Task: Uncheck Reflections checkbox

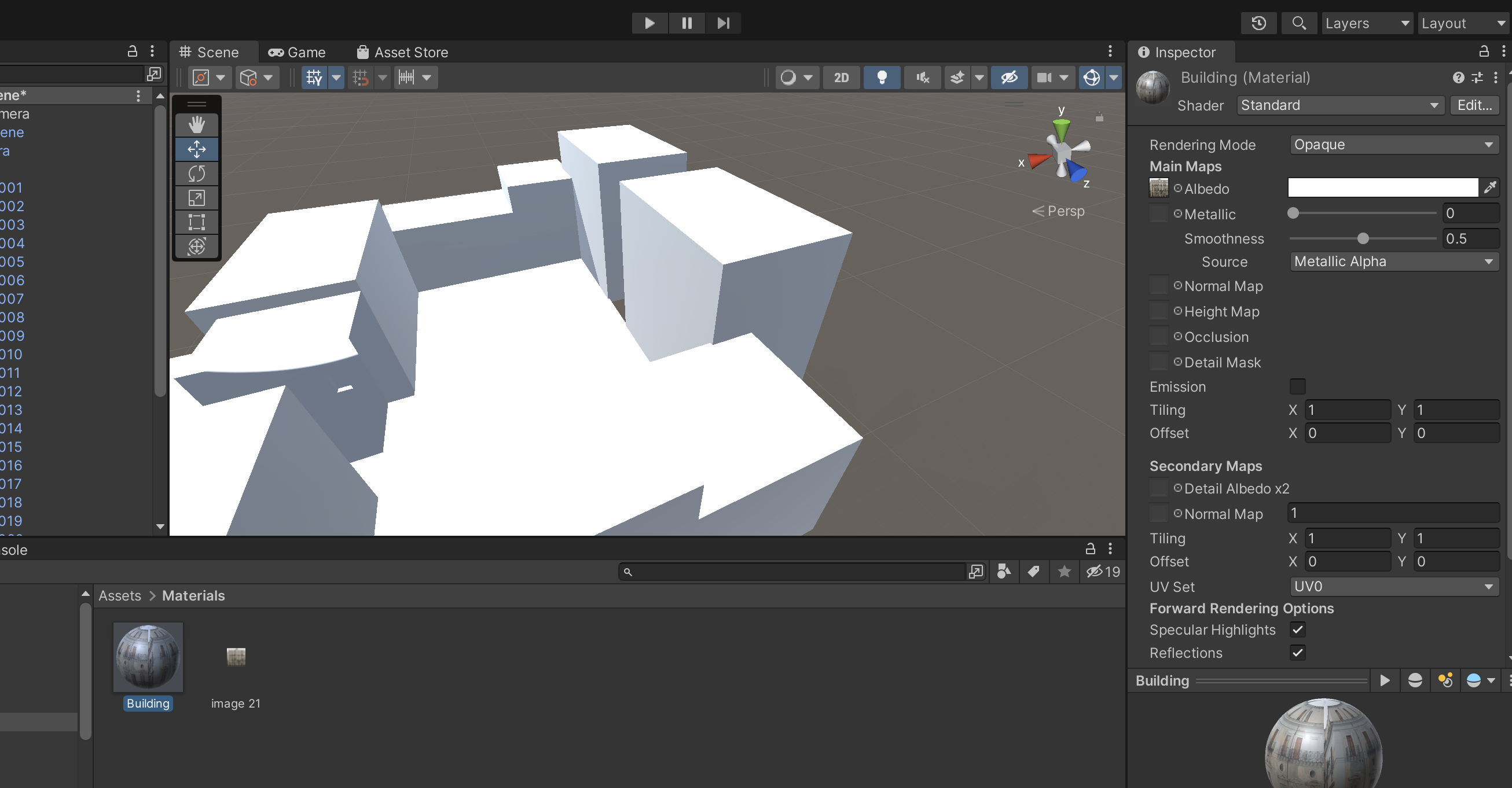Action: pos(1297,653)
